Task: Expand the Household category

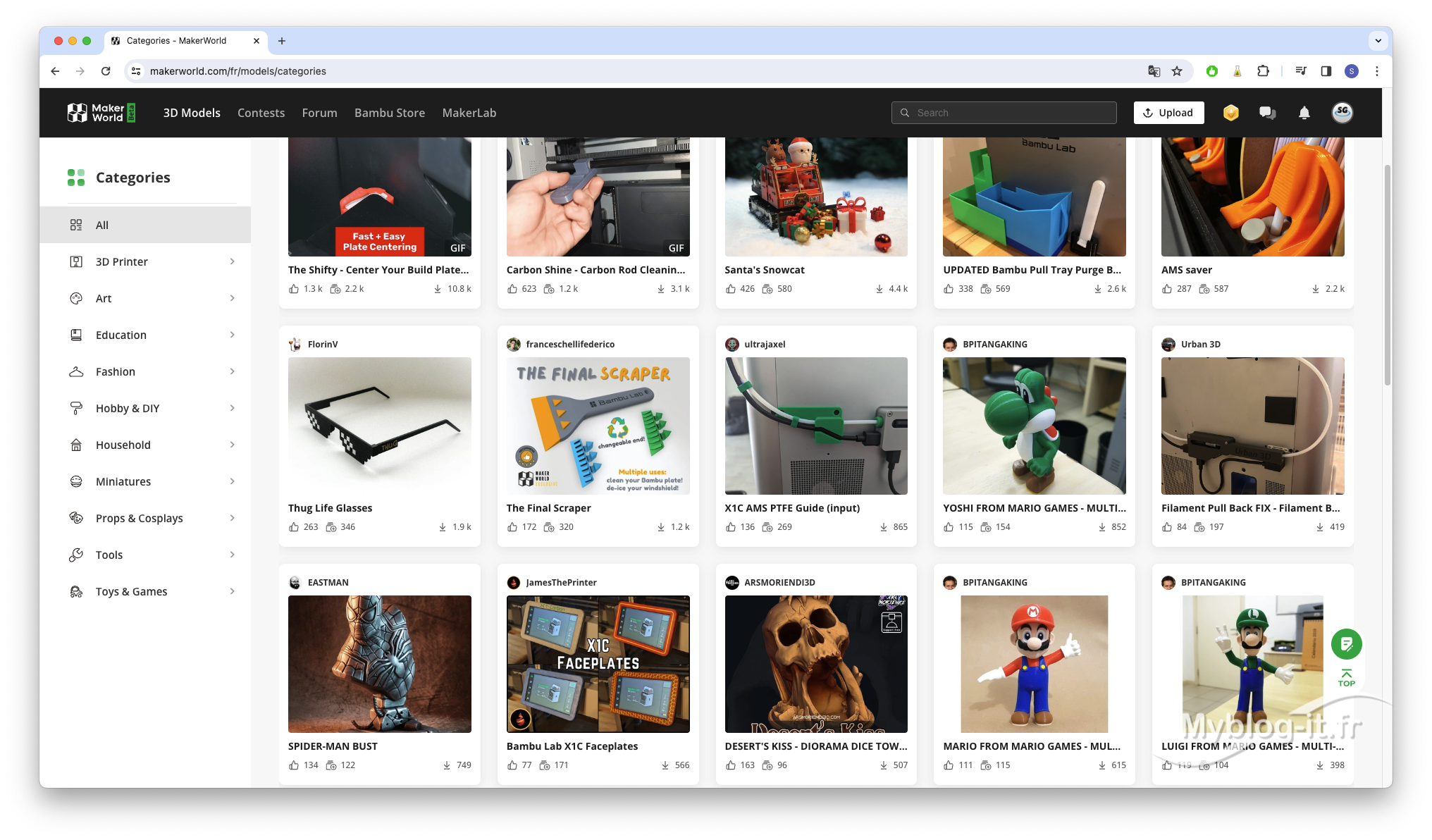Action: tap(232, 445)
